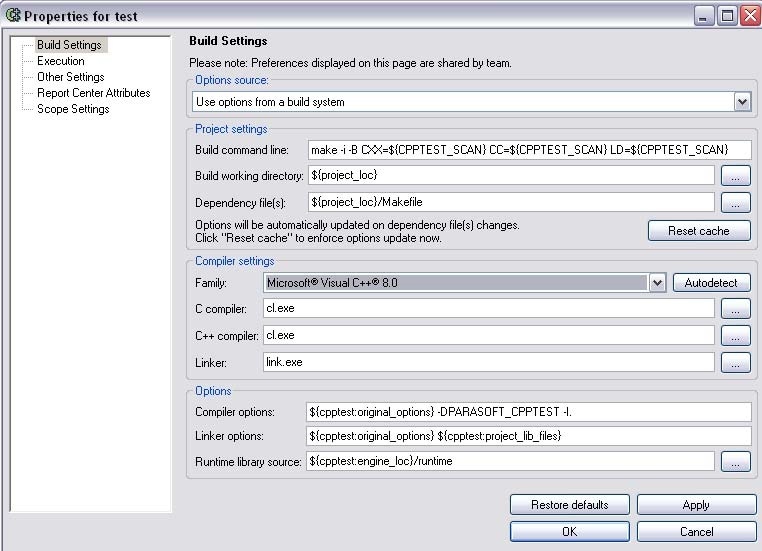Click in the Build command line field
The image size is (762, 551).
tap(530, 150)
